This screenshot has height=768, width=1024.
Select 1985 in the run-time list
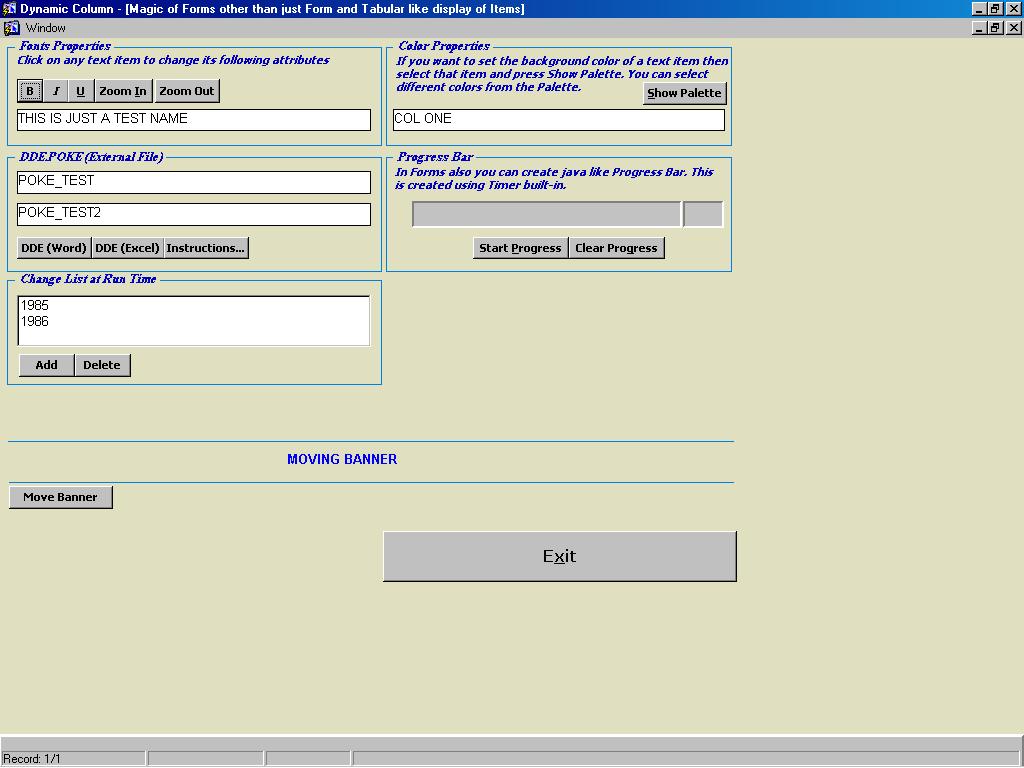pyautogui.click(x=35, y=305)
